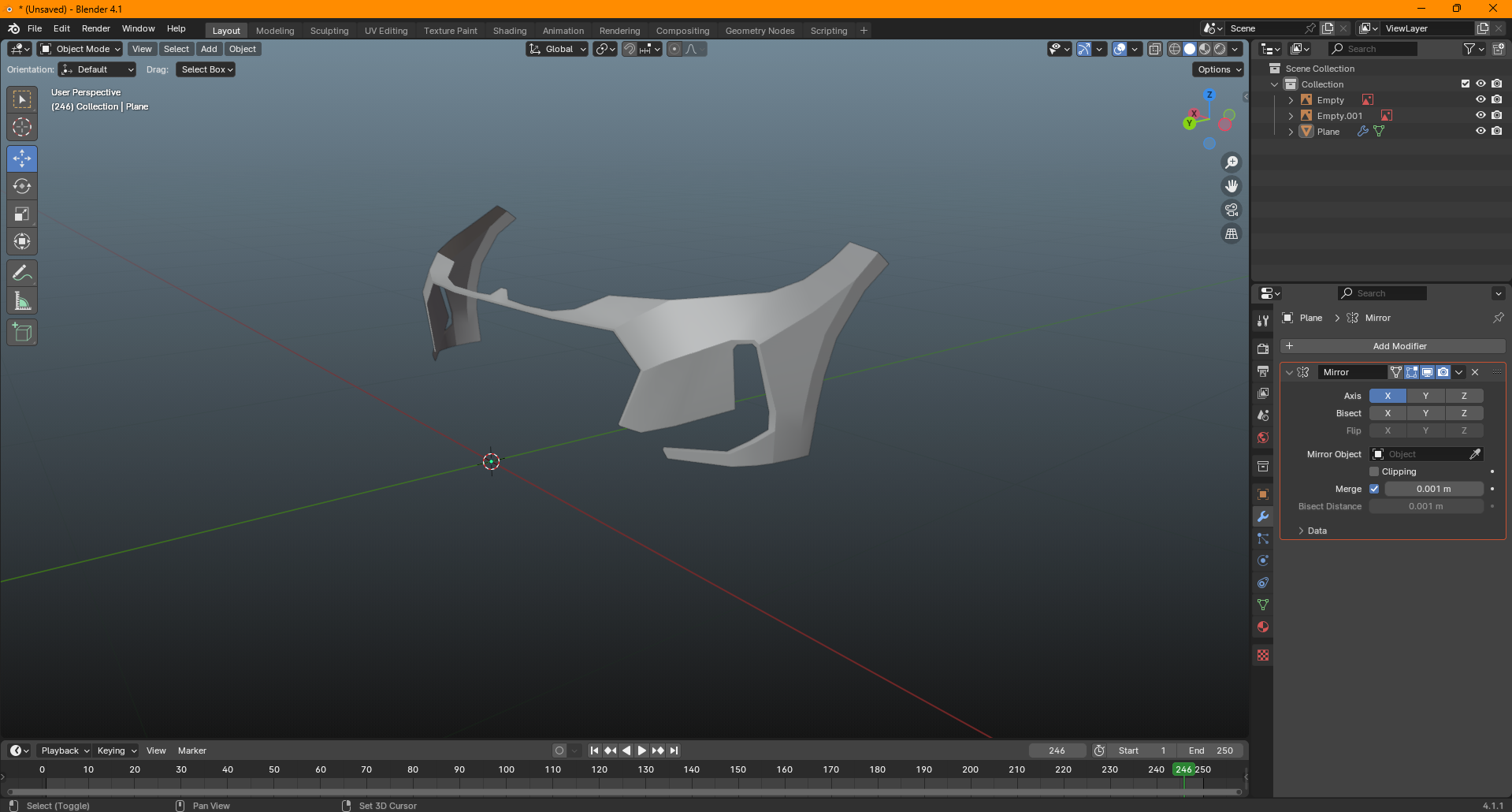Expand the Empty object in outliner

(1291, 100)
